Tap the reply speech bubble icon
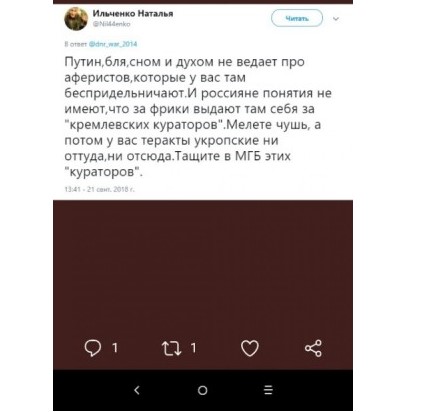Screen dimensions: 430x412 [93, 348]
